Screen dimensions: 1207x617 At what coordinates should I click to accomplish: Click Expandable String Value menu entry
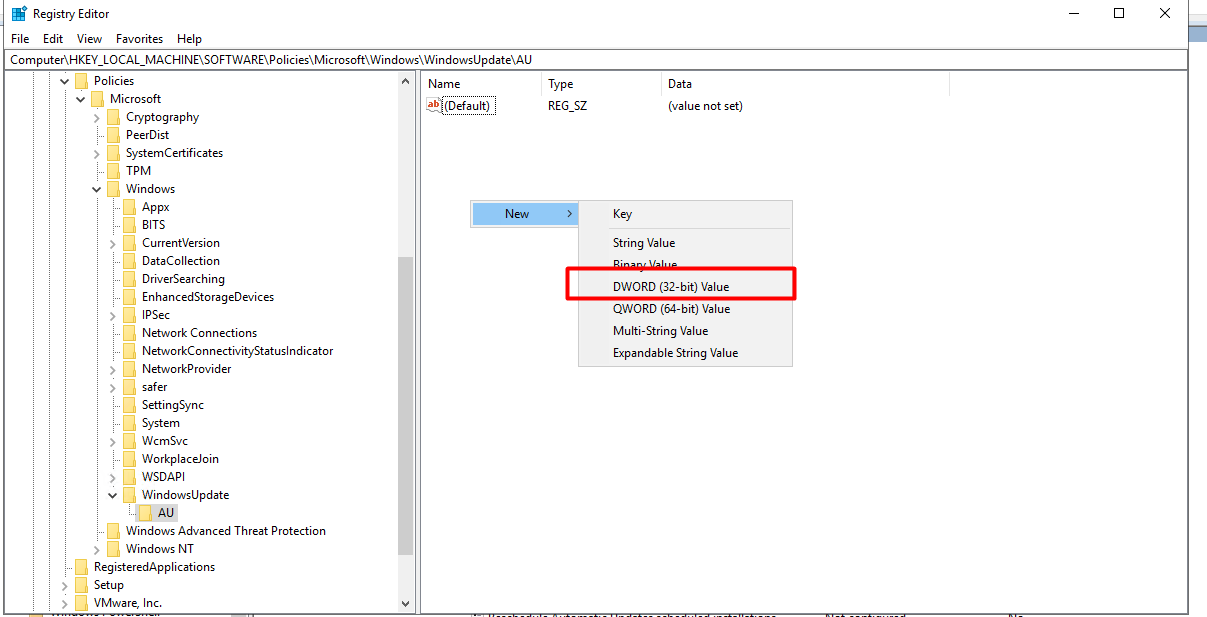[675, 353]
